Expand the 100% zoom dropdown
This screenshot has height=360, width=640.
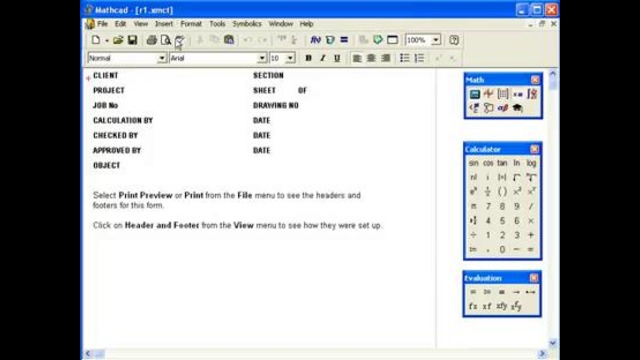point(436,40)
